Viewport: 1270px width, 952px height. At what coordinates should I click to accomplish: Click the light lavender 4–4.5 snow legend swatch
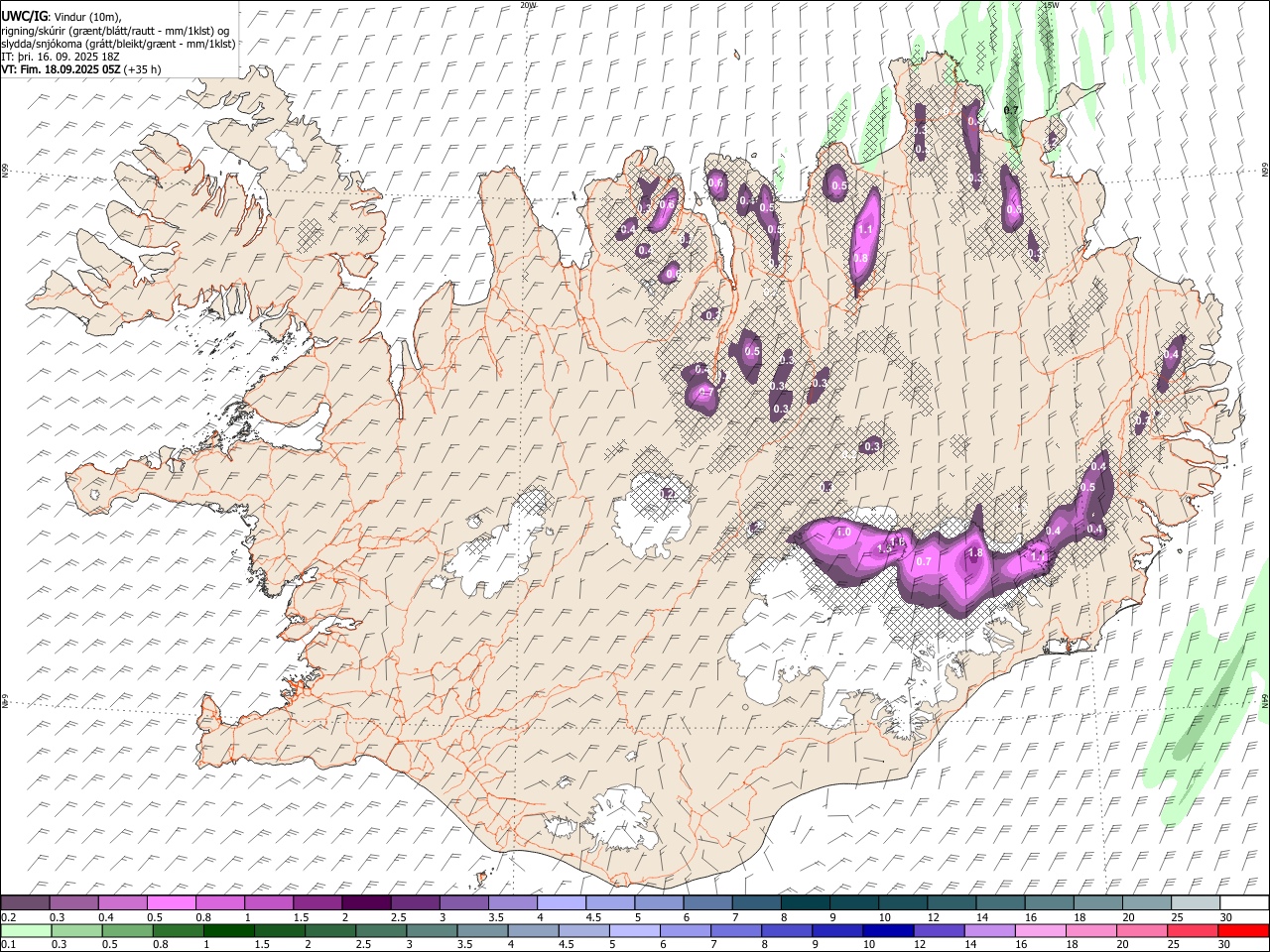562,903
